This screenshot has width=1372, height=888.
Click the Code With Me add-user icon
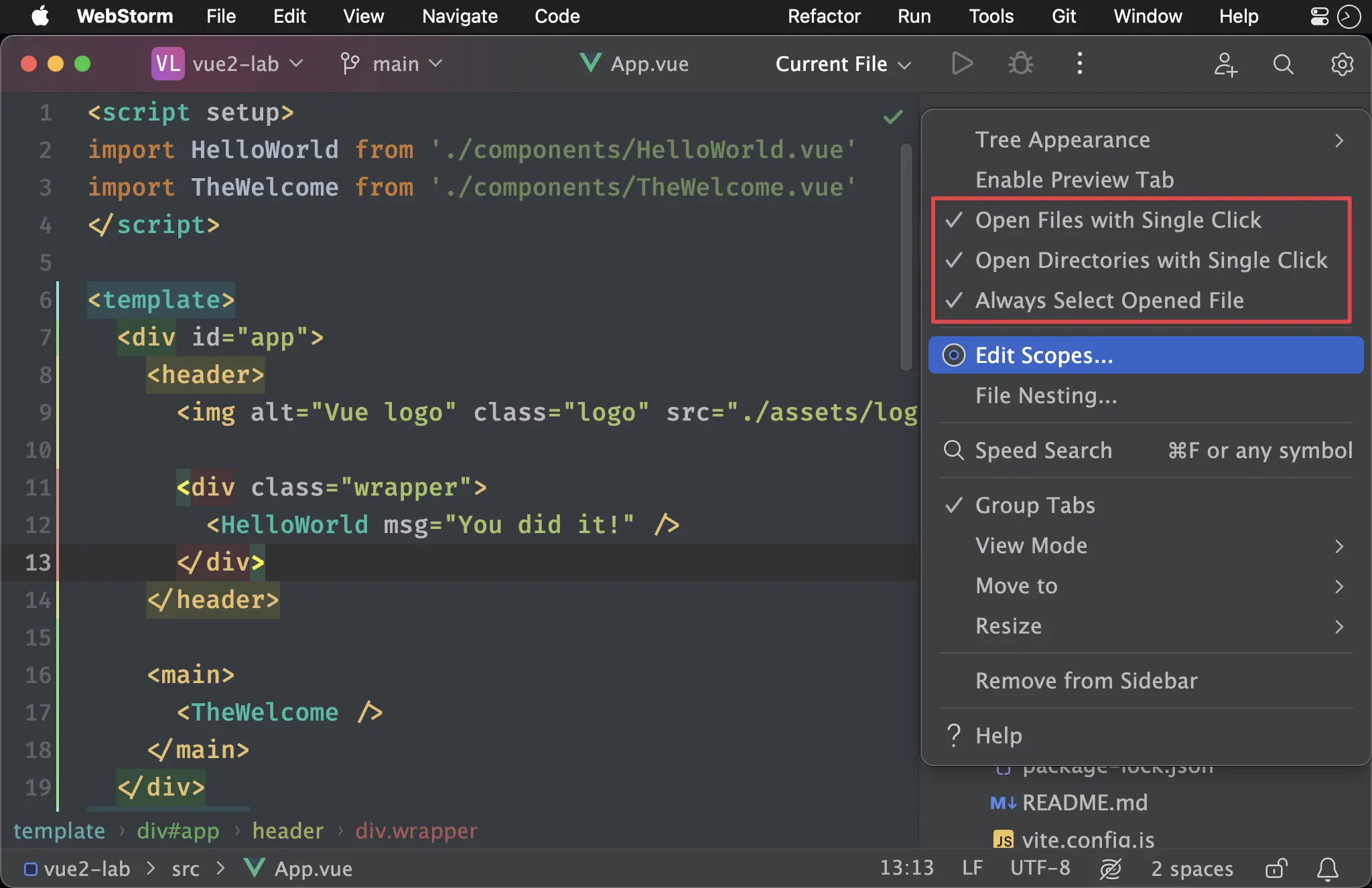[1225, 64]
